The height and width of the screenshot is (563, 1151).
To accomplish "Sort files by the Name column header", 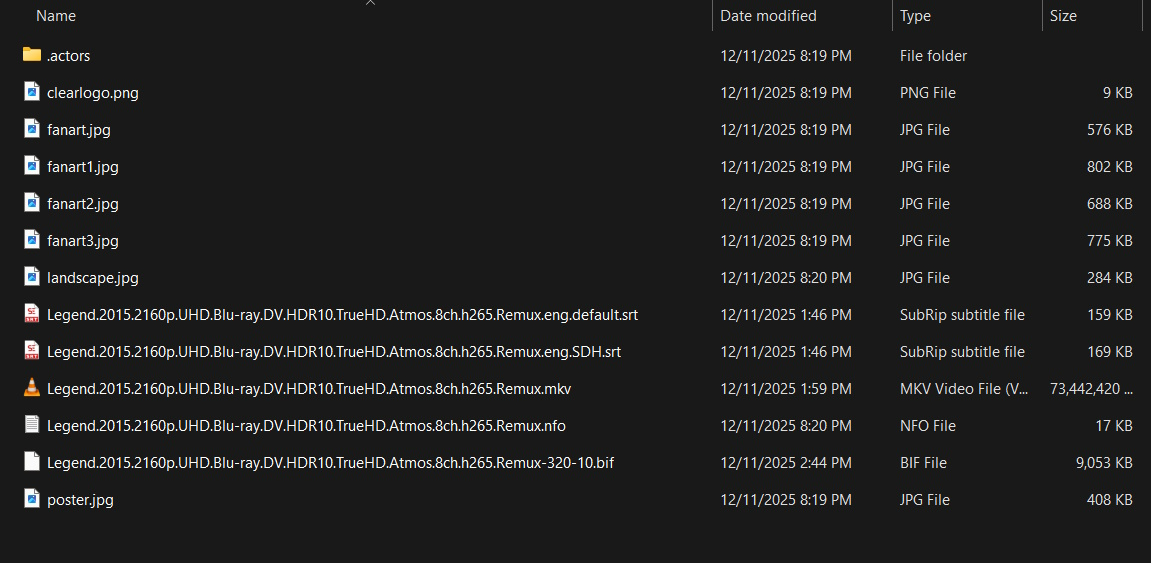I will (56, 16).
